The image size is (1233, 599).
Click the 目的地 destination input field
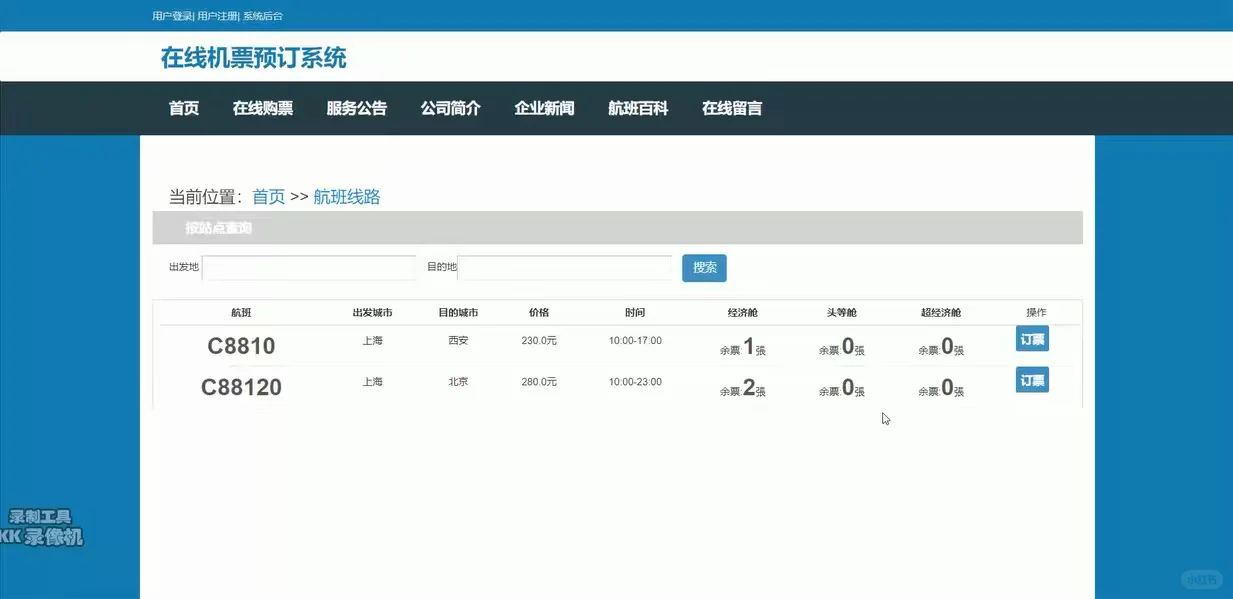(x=565, y=267)
